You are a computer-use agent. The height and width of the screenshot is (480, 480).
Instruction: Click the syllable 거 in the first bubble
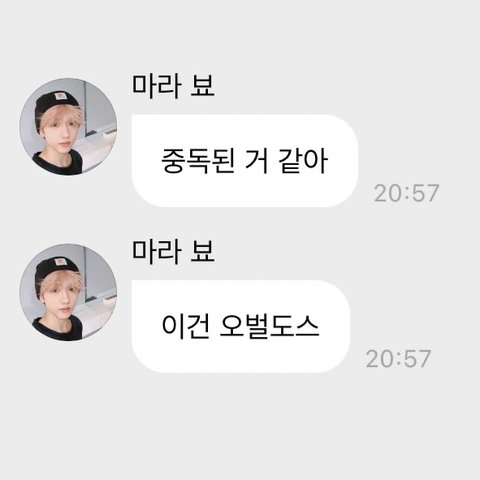click(257, 161)
